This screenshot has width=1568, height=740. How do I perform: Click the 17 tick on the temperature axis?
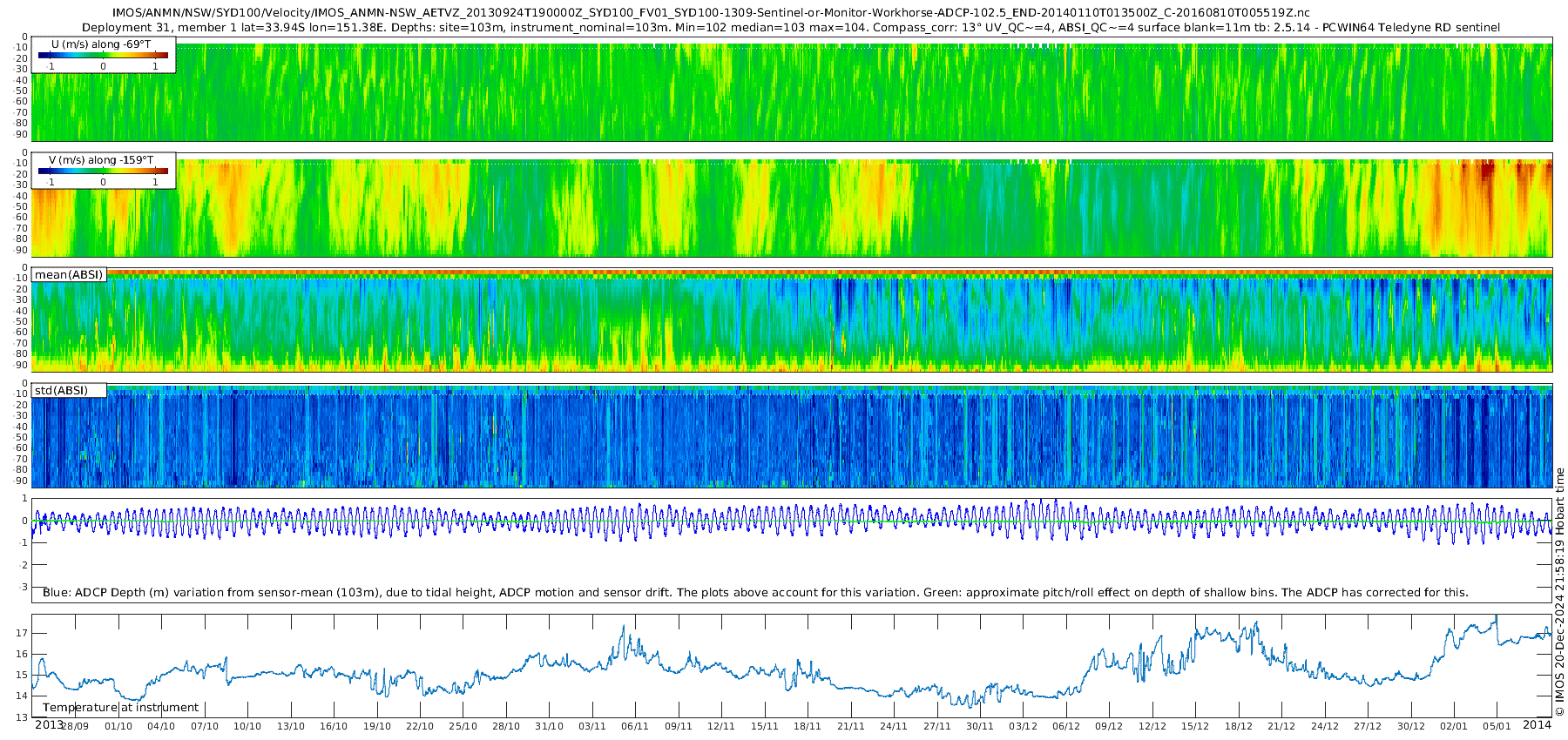tap(23, 633)
